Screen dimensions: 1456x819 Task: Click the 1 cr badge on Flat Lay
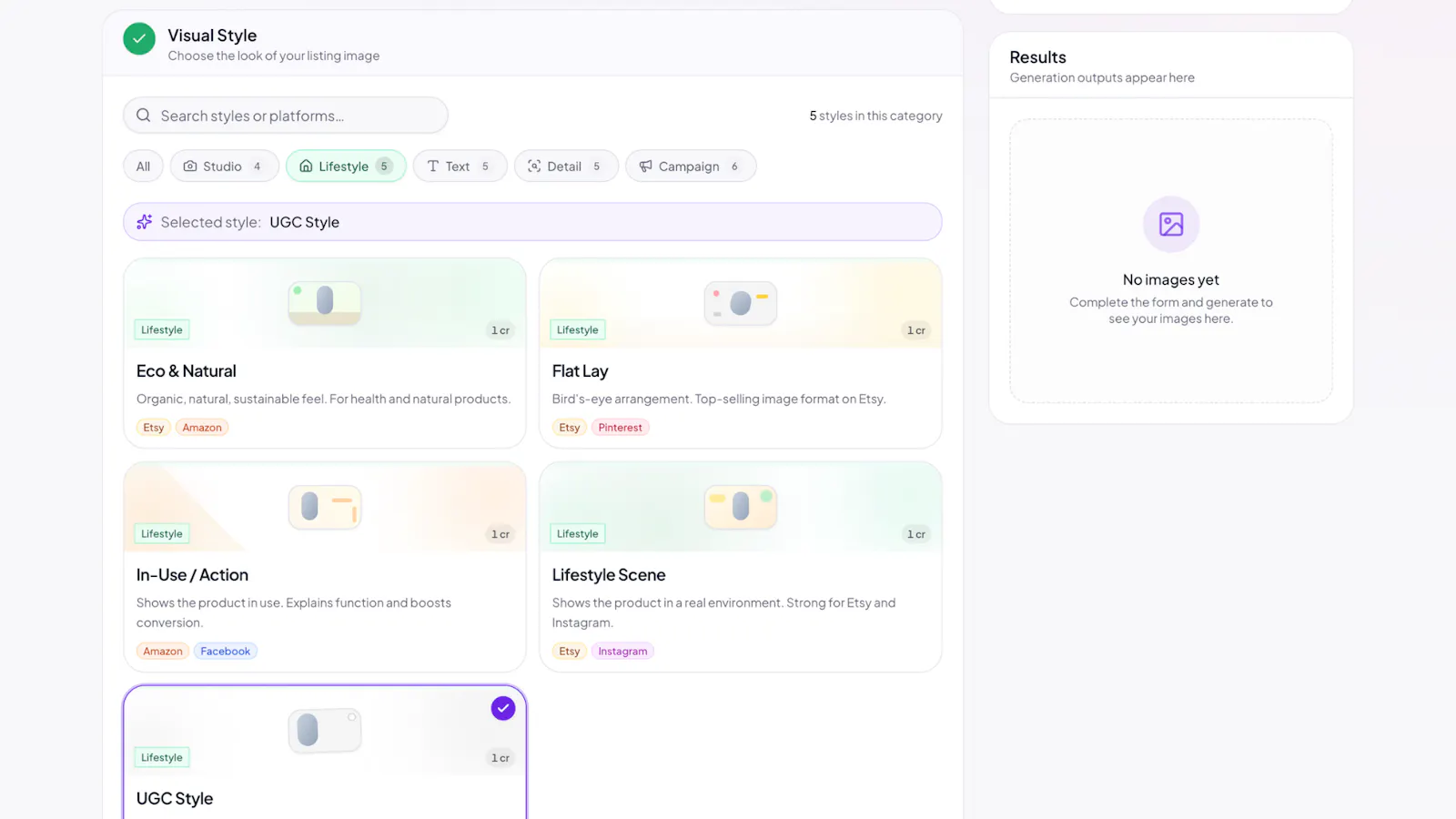[x=916, y=330]
